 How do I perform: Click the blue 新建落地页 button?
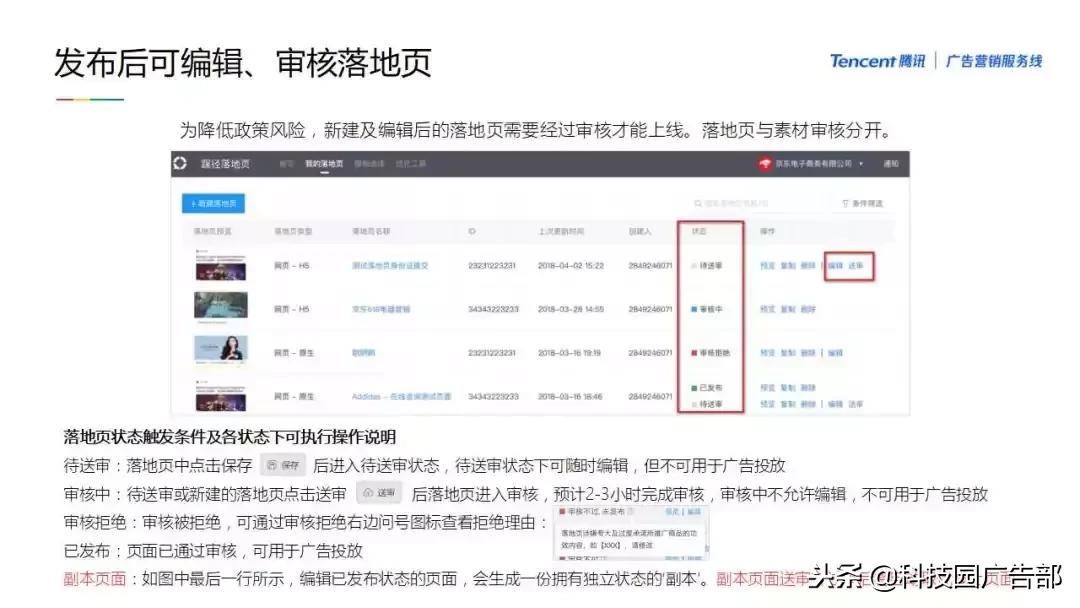(213, 202)
